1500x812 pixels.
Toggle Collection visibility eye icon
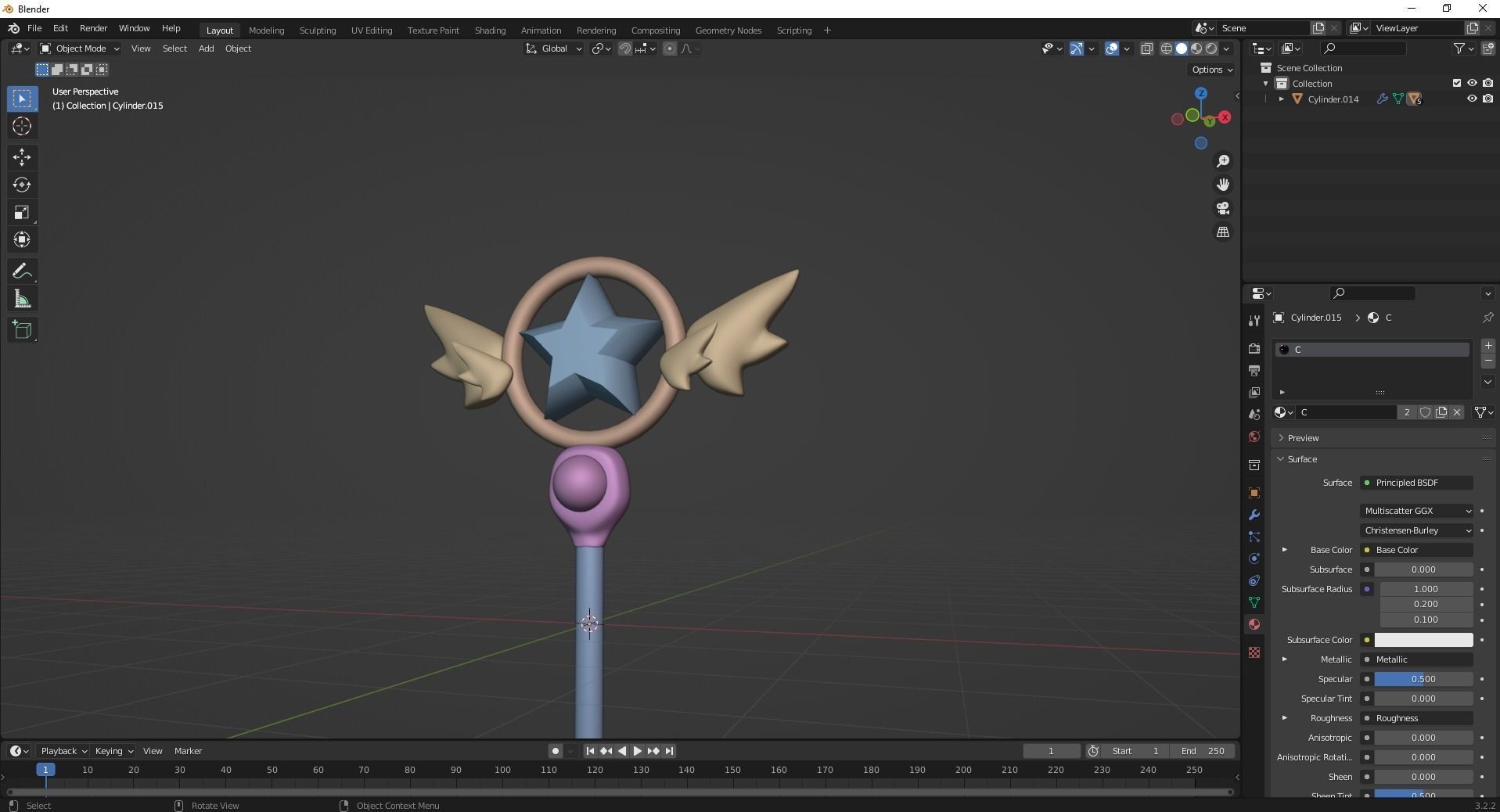(x=1472, y=83)
